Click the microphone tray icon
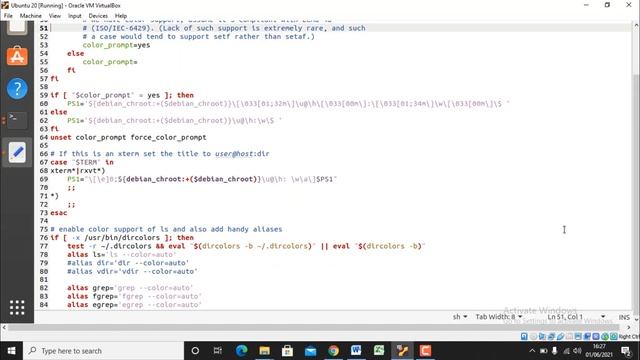The width and height of the screenshot is (640, 360). point(554,351)
